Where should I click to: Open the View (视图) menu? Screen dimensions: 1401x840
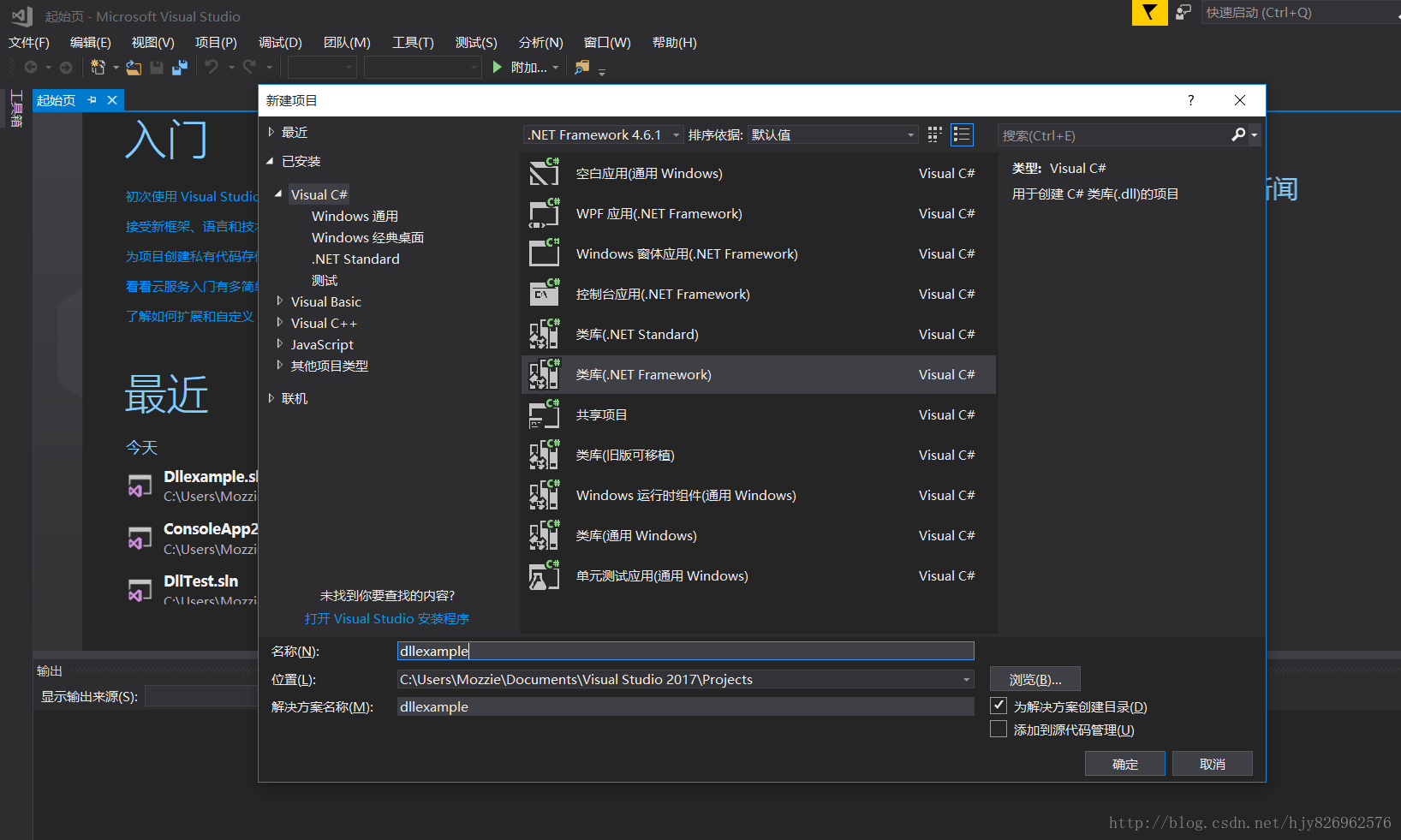[153, 42]
